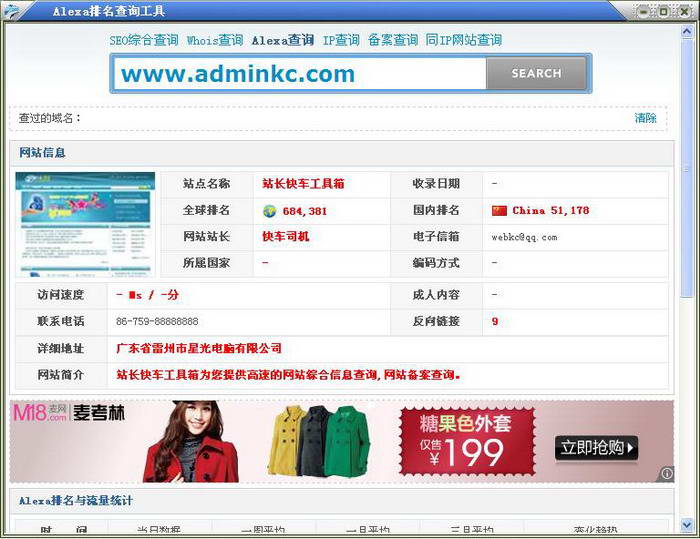Click the vertical scrollbar thumb
This screenshot has height=539, width=700.
(x=687, y=169)
